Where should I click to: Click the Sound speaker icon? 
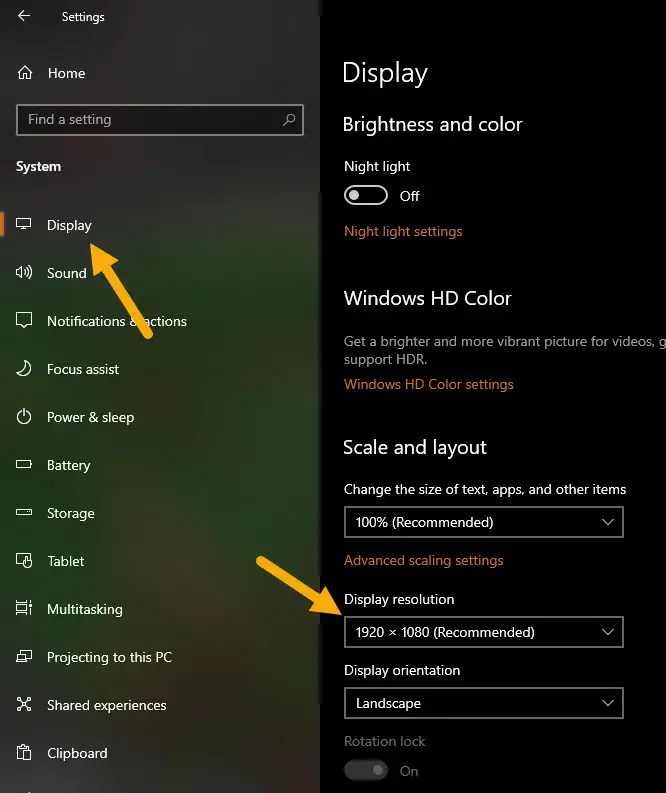24,272
